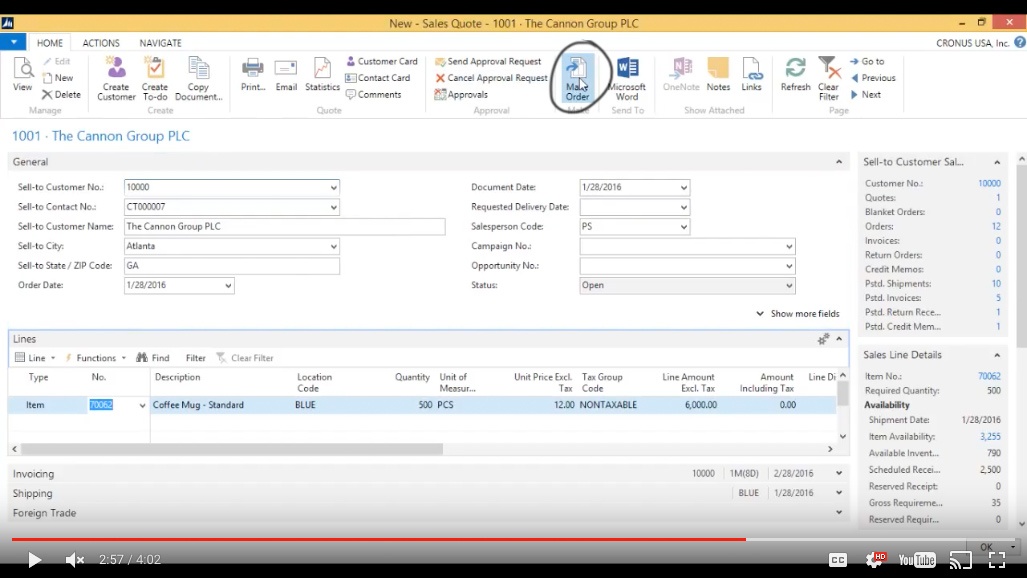This screenshot has width=1027, height=578.
Task: Click the Sell-to State / ZIP Code field
Action: click(x=232, y=266)
